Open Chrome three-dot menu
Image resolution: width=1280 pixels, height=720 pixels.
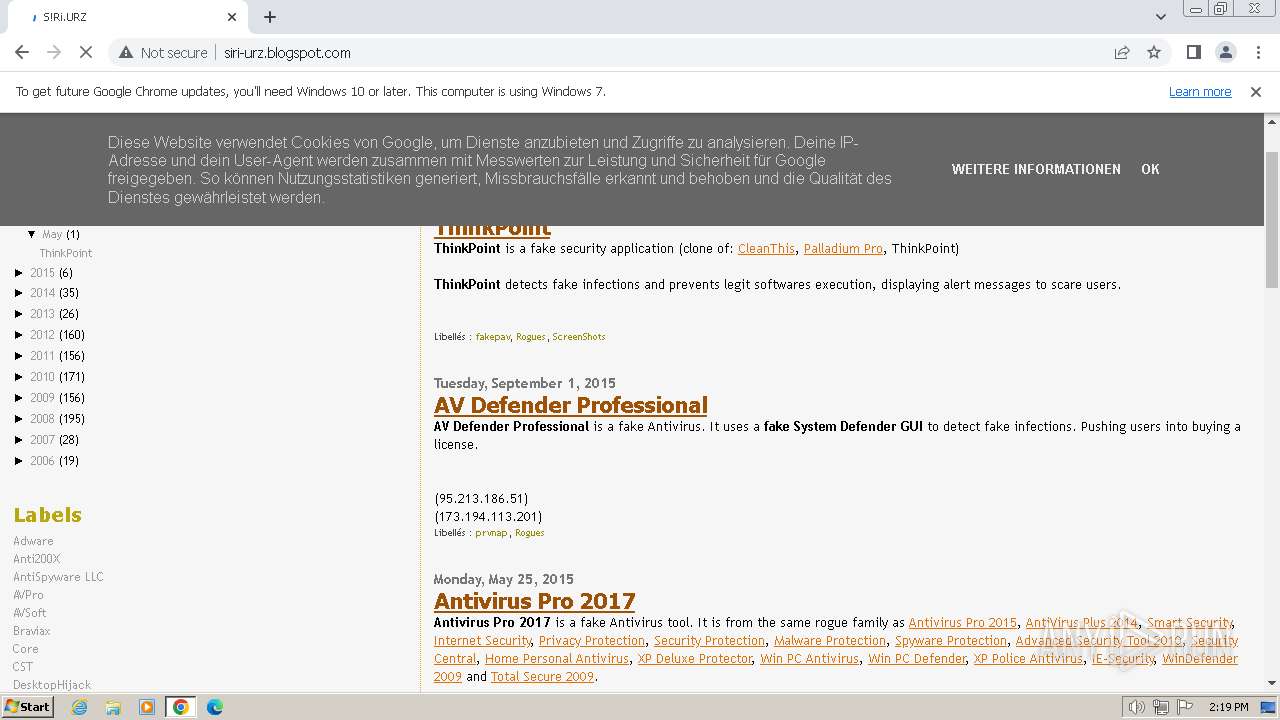pyautogui.click(x=1257, y=53)
